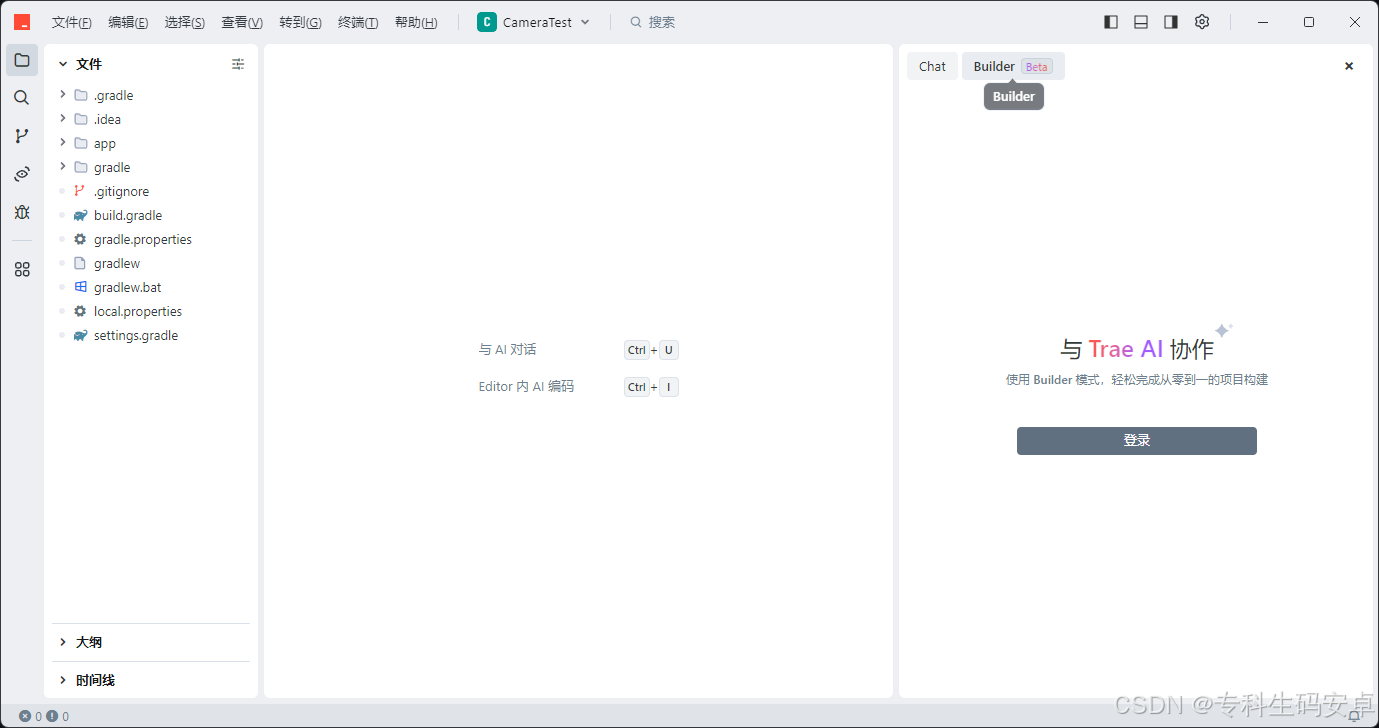Open the CameraTest project dropdown
This screenshot has height=728, width=1379.
click(x=534, y=22)
